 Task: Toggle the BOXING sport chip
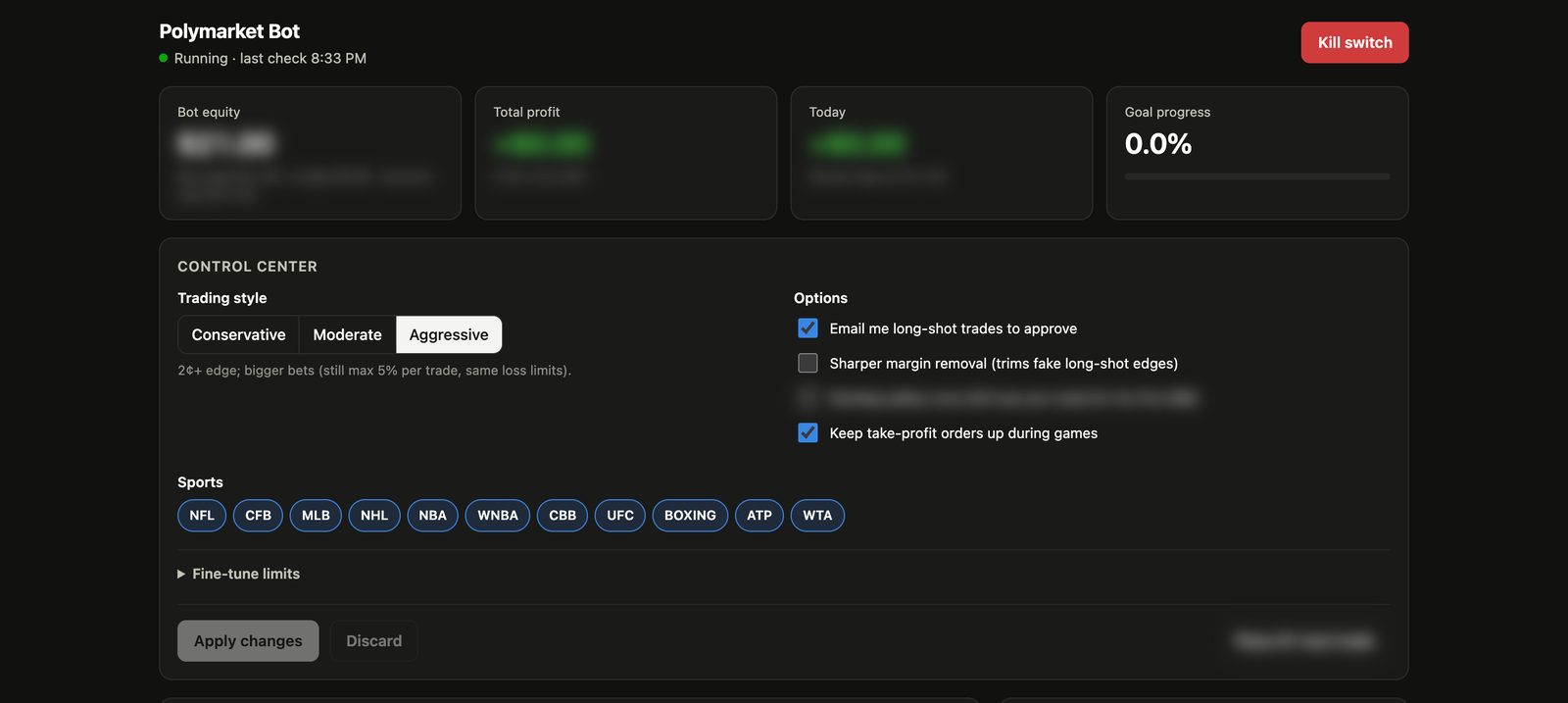coord(690,516)
